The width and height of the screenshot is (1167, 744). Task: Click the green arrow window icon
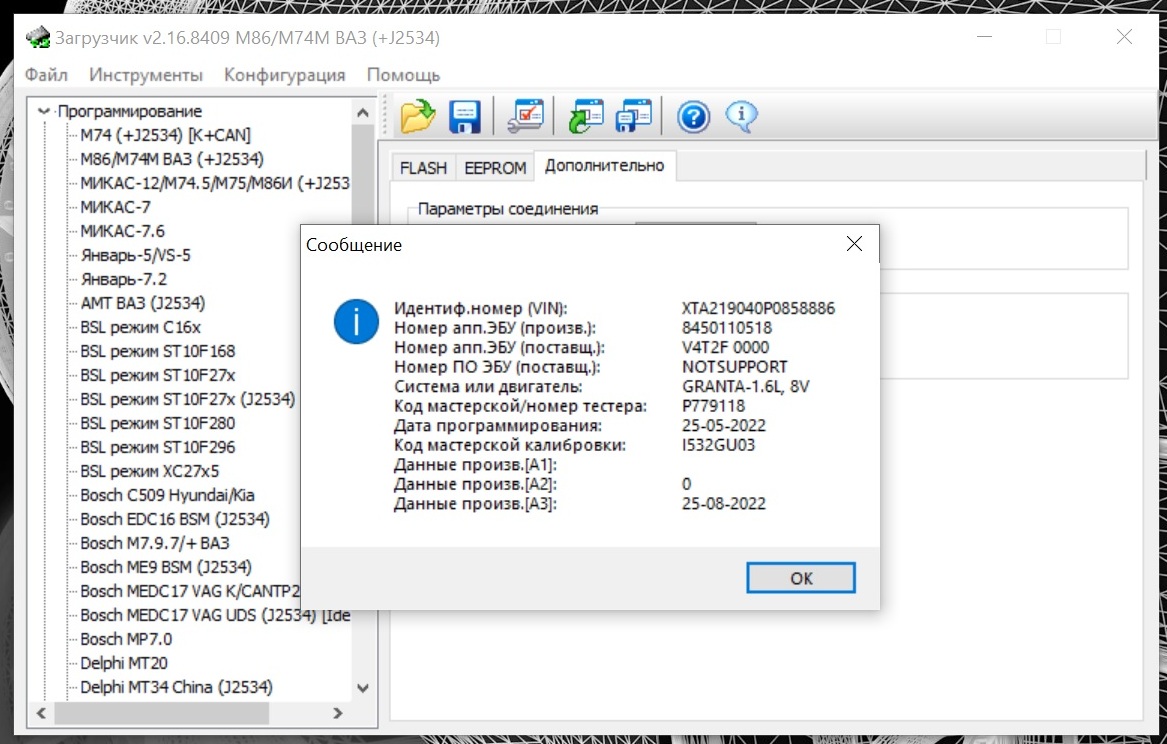pyautogui.click(x=586, y=117)
